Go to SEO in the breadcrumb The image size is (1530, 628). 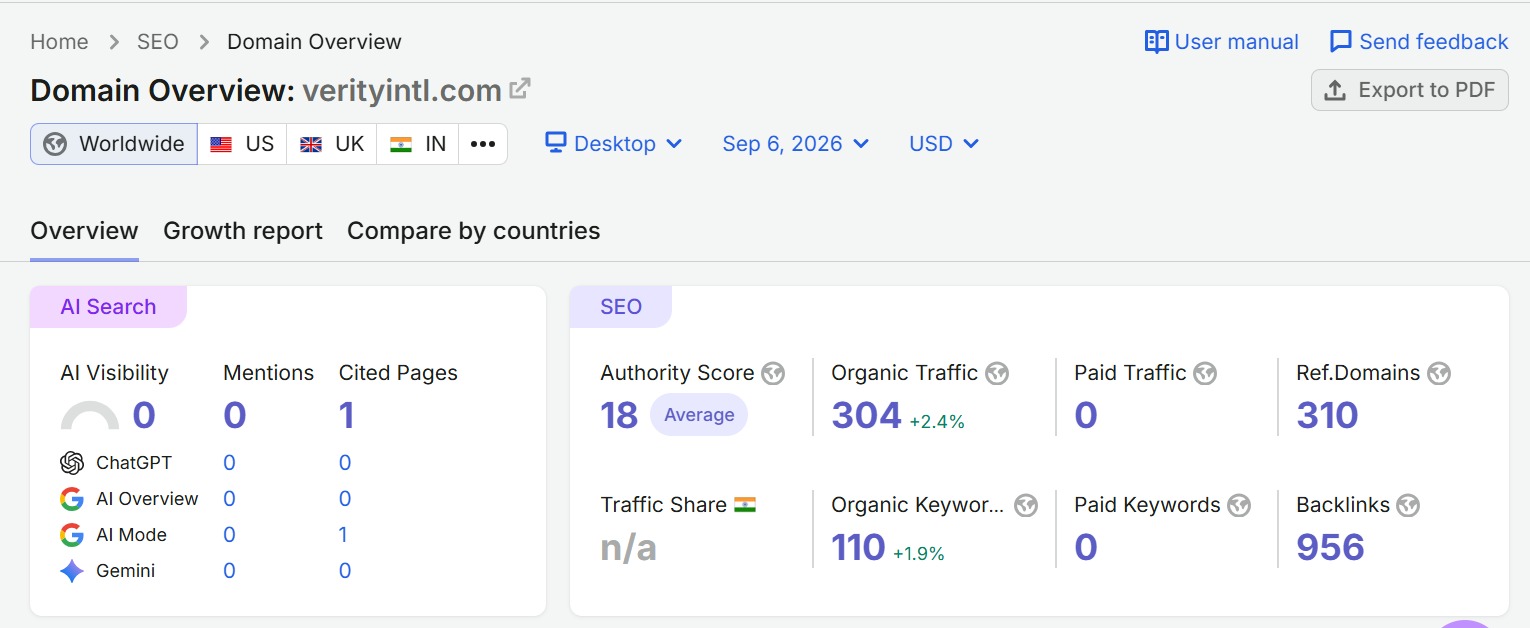coord(158,42)
